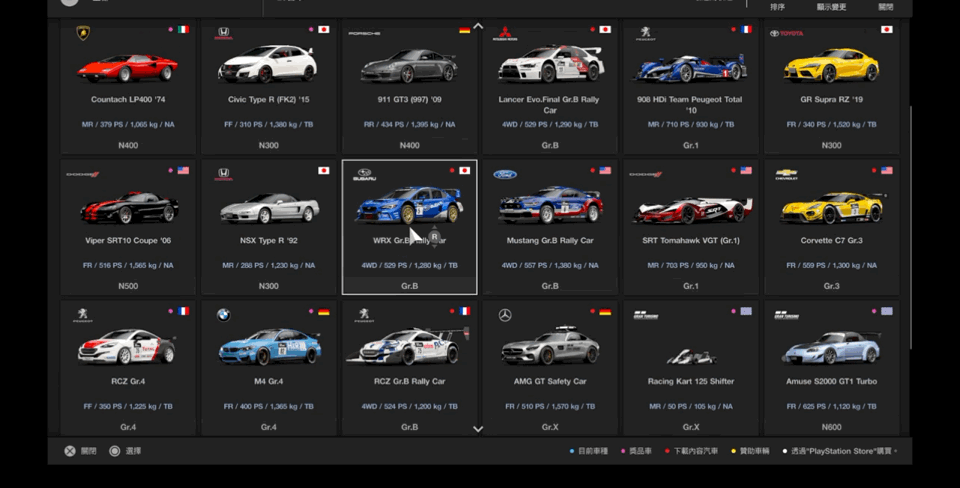Select the red Countach LP400 car image
Viewport: 960px width, 488px height.
click(x=128, y=67)
